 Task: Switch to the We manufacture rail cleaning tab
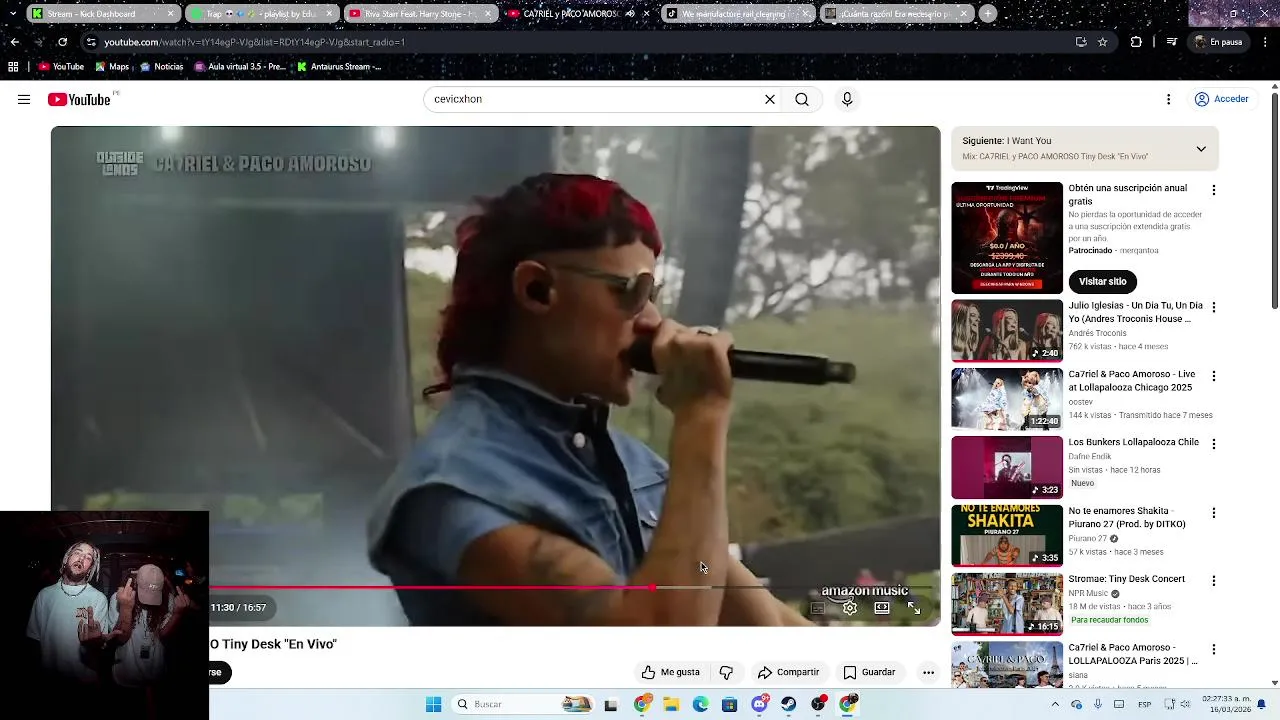tap(737, 14)
